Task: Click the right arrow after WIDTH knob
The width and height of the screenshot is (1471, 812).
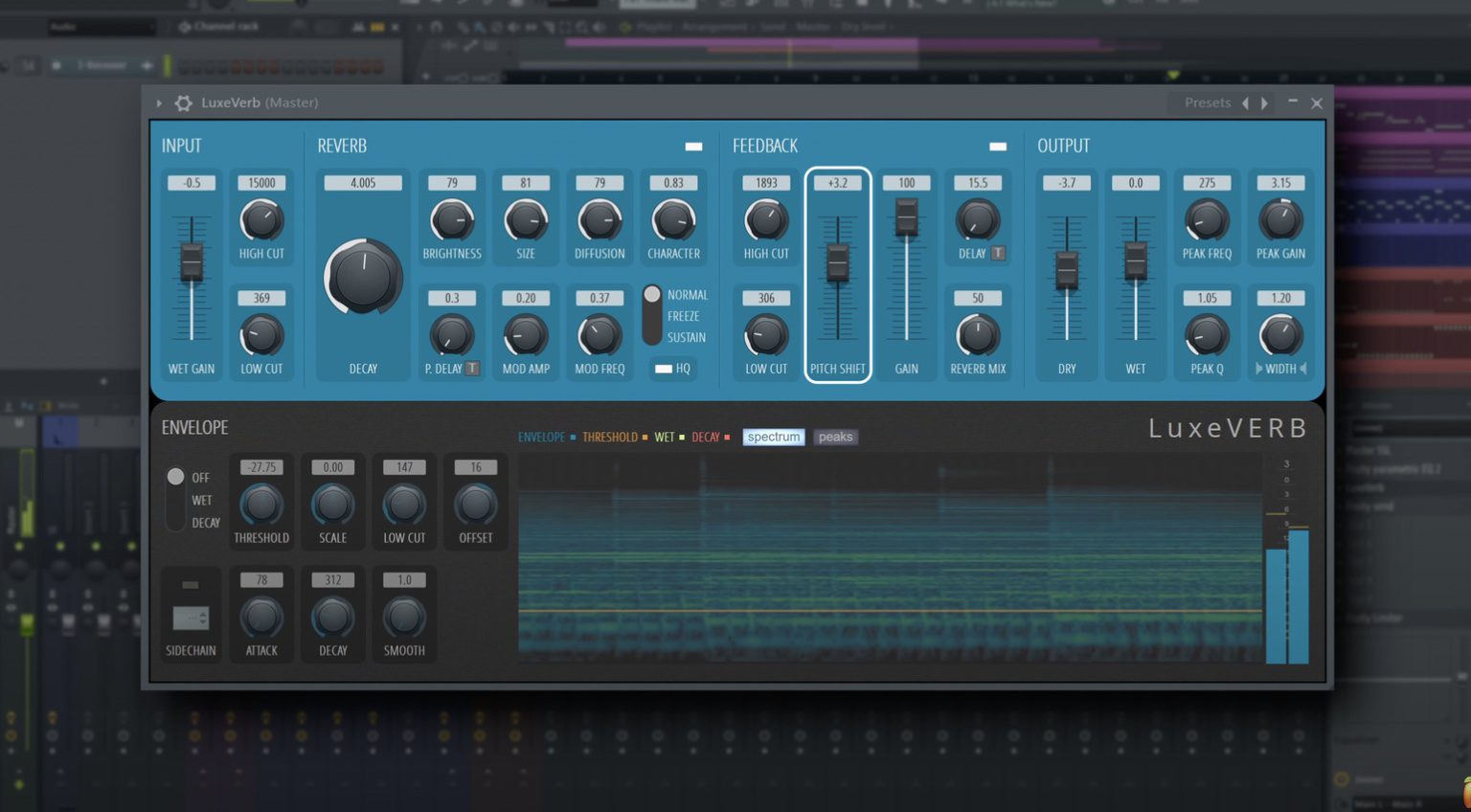Action: (1304, 369)
